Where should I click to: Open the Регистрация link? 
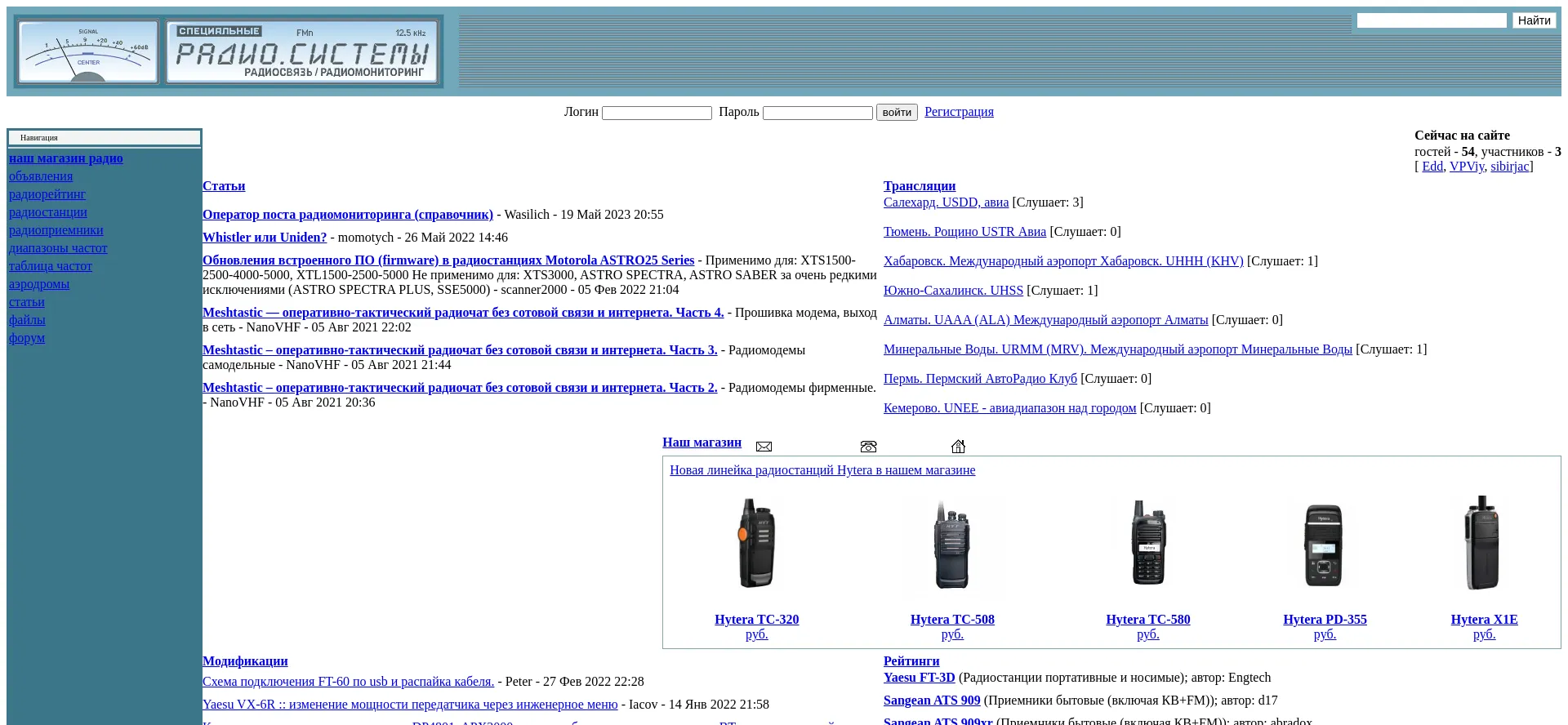(x=959, y=112)
